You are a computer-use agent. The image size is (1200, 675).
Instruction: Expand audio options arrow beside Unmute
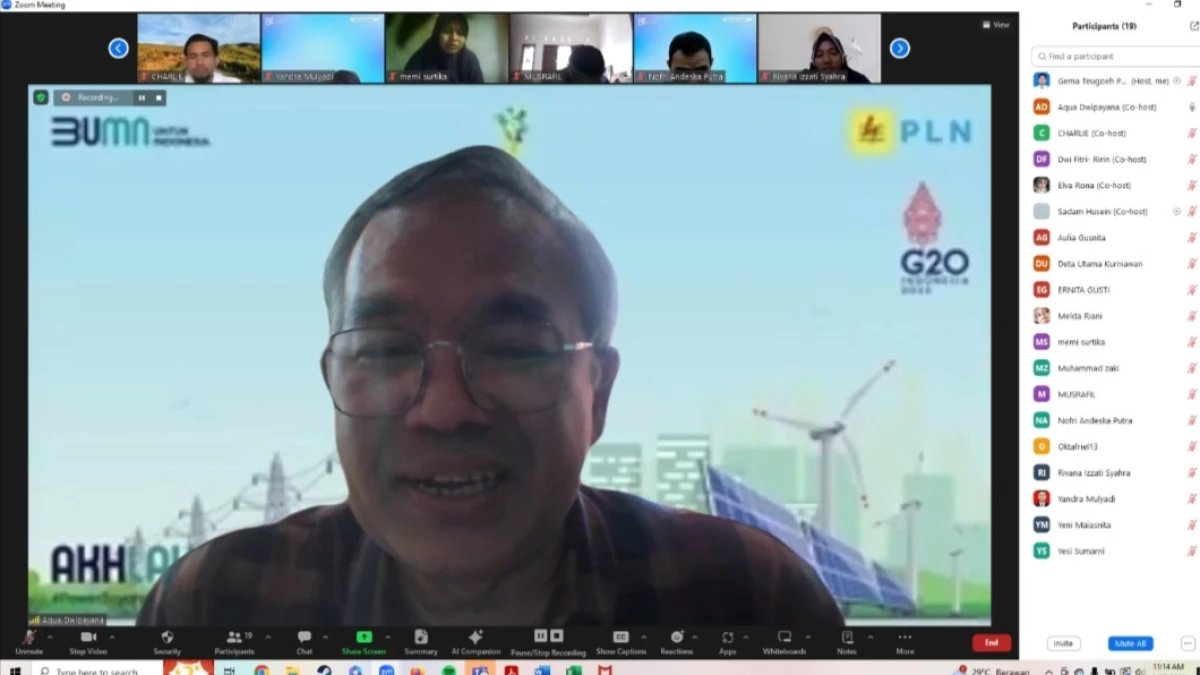(51, 637)
